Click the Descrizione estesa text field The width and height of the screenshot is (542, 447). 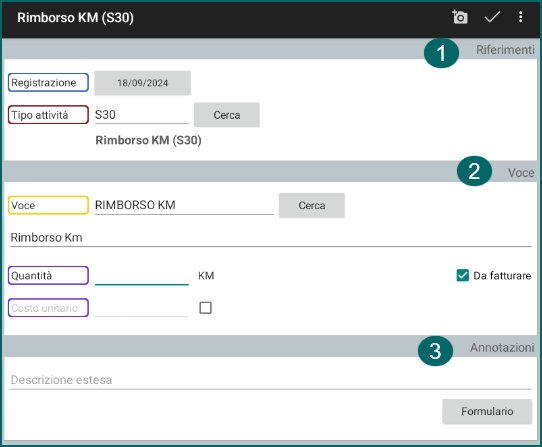(271, 380)
